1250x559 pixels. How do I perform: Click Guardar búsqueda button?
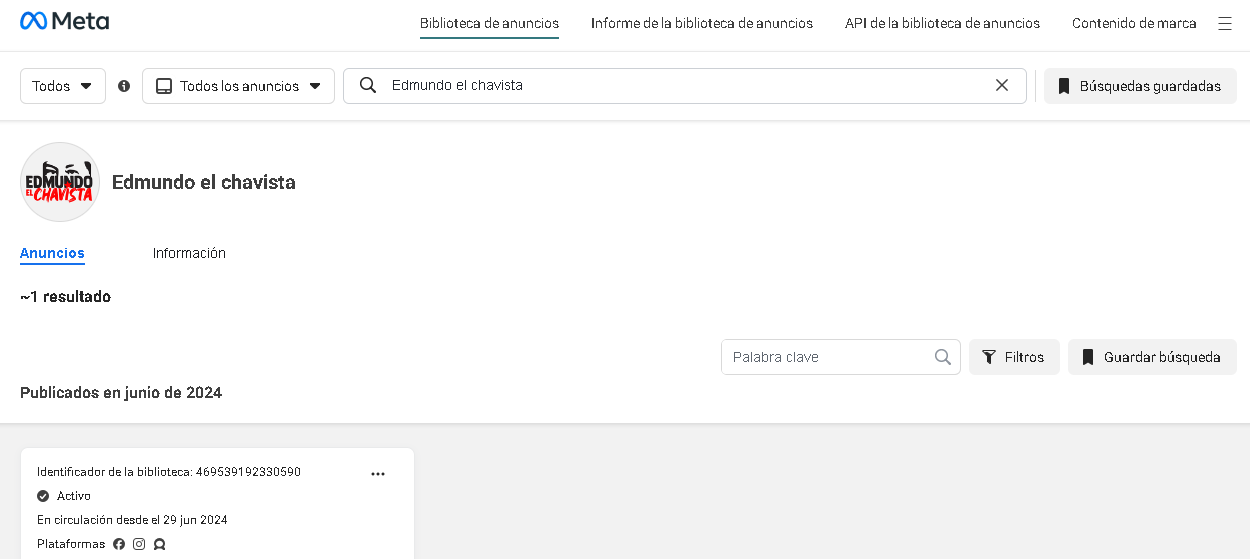coord(1152,357)
